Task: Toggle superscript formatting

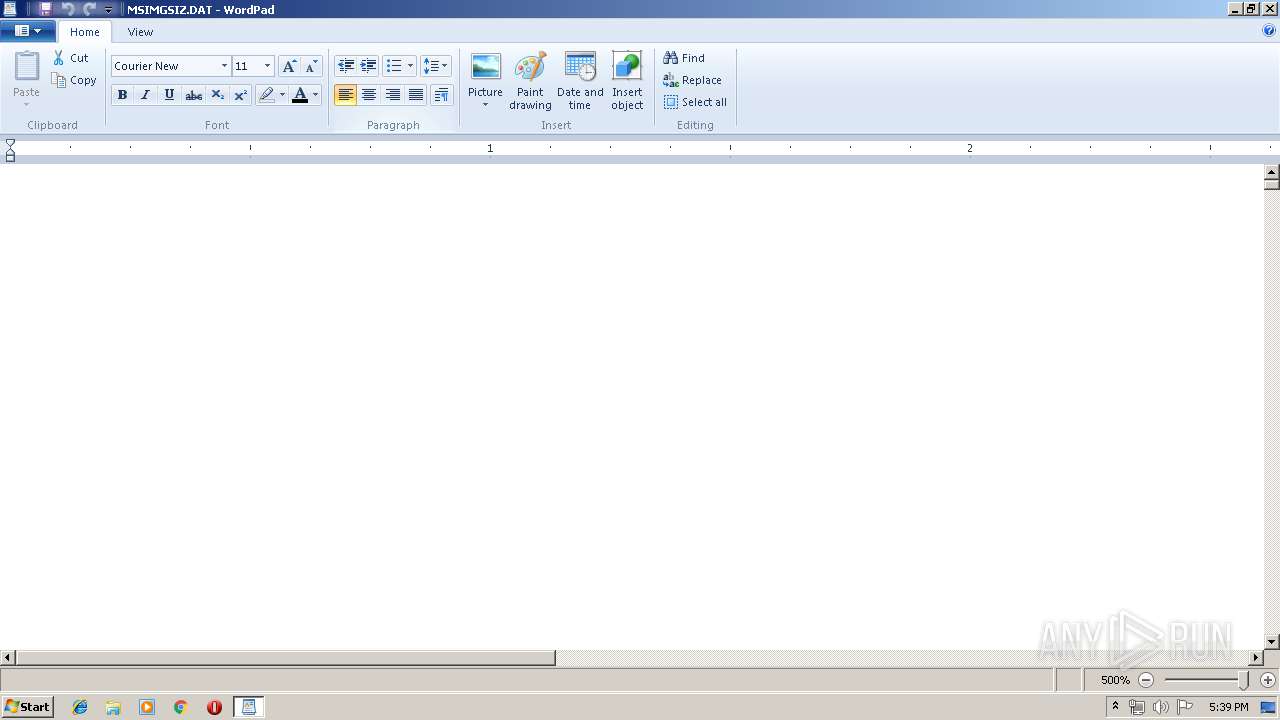Action: pos(240,95)
